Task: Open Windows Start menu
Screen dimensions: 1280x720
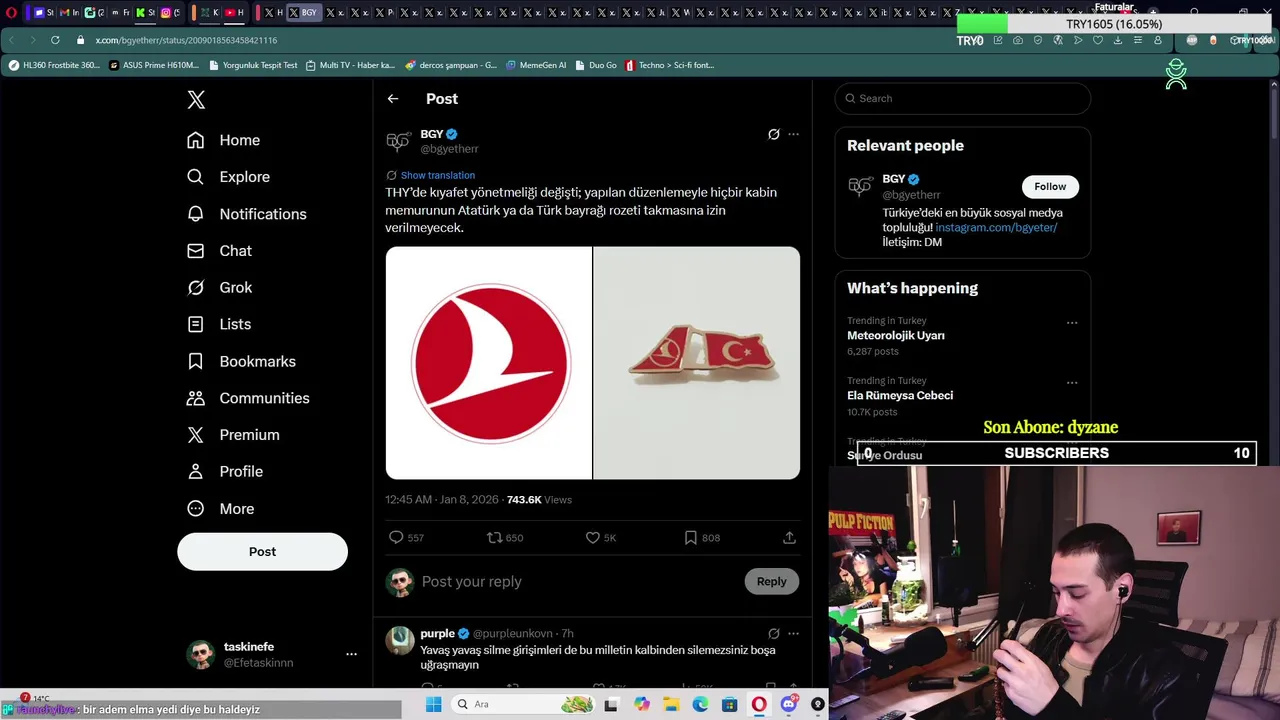Action: pyautogui.click(x=433, y=704)
